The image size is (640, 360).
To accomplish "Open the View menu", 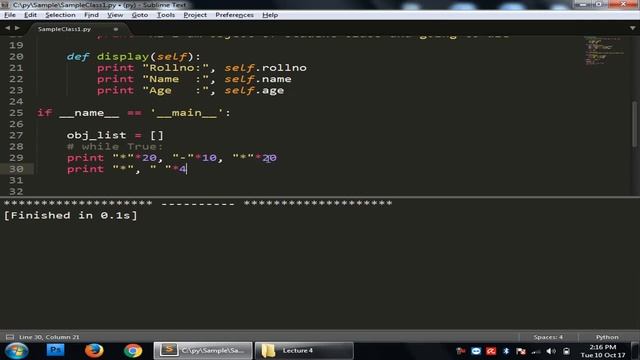I will pyautogui.click(x=115, y=15).
